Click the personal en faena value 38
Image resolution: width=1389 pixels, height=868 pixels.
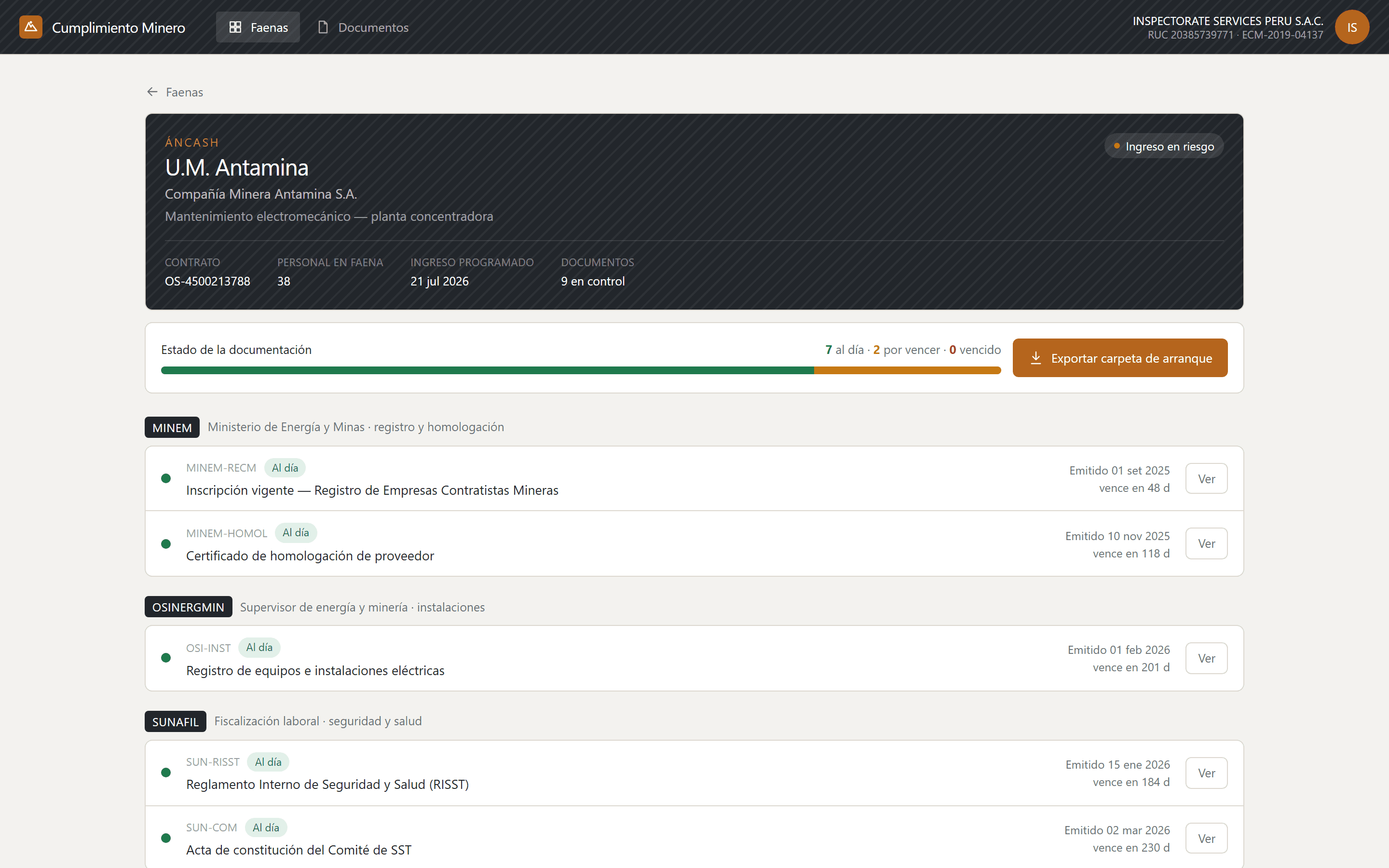(284, 281)
